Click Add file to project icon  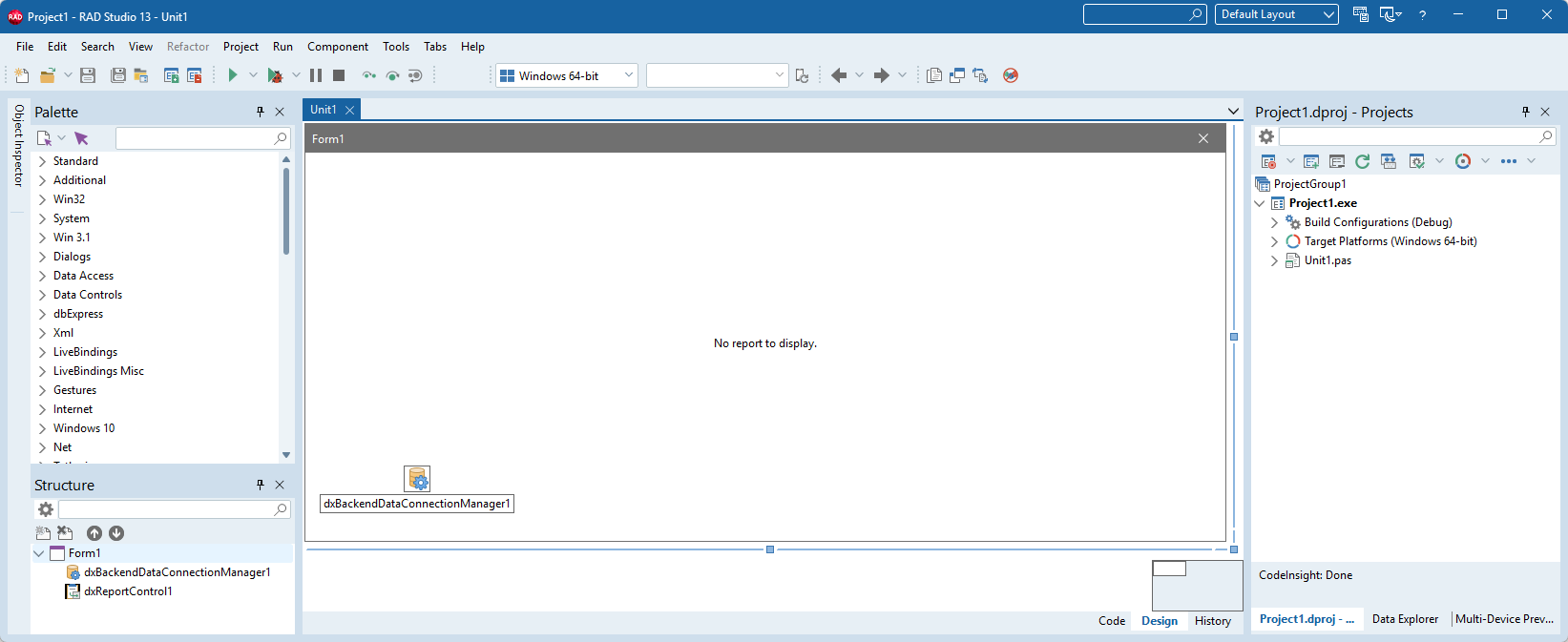click(x=172, y=75)
